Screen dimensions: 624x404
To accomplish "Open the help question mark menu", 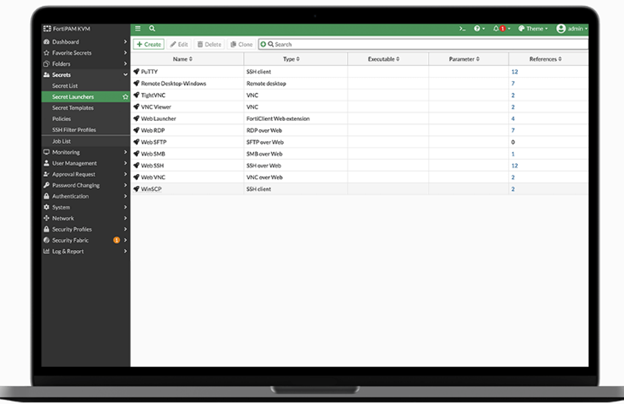I will point(479,29).
